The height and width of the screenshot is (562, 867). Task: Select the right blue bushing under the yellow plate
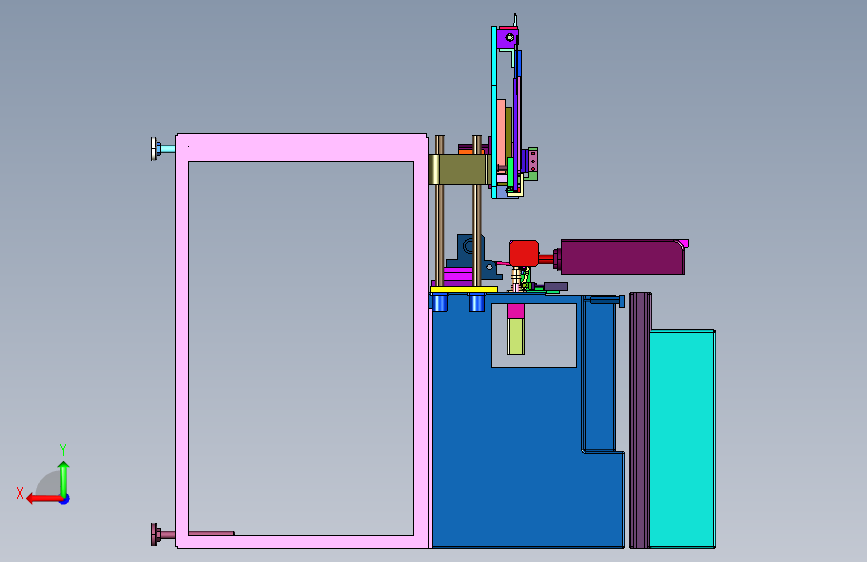477,303
